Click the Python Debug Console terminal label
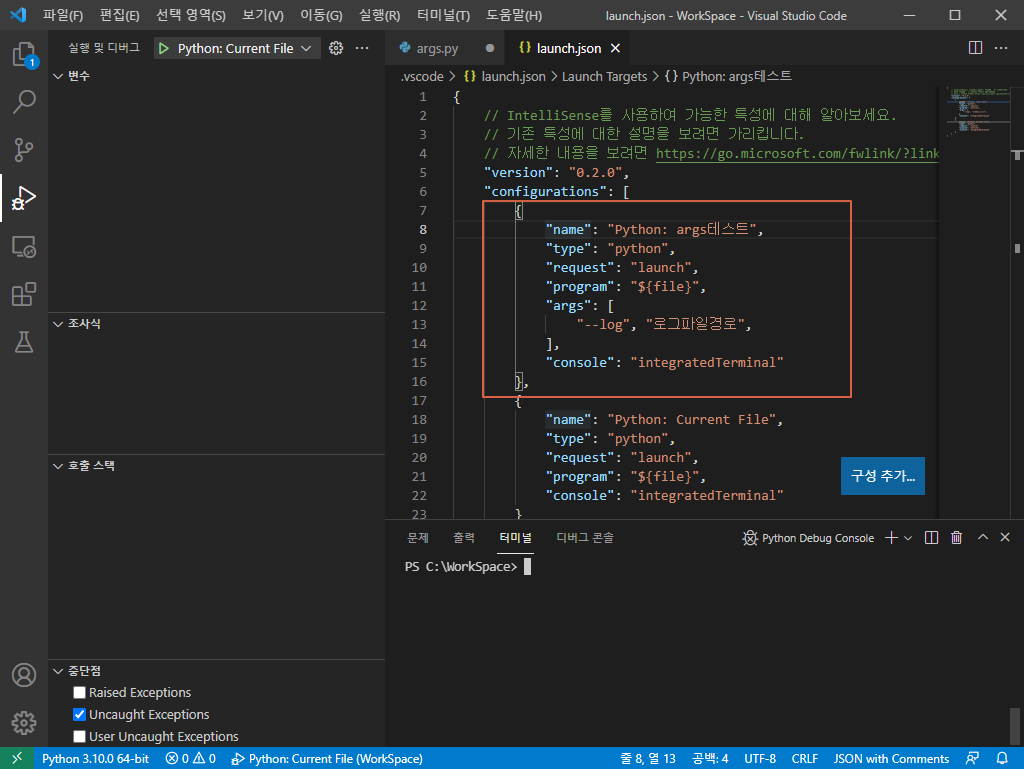Viewport: 1024px width, 769px height. pos(808,538)
